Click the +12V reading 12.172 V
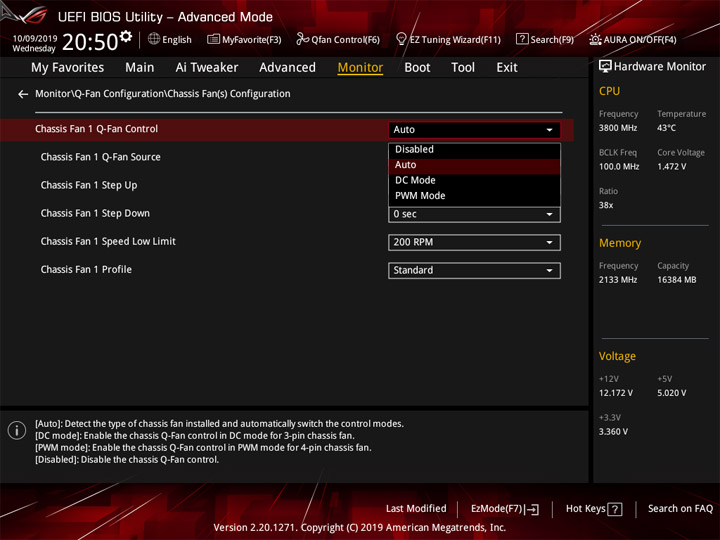This screenshot has height=540, width=720. pyautogui.click(x=615, y=393)
